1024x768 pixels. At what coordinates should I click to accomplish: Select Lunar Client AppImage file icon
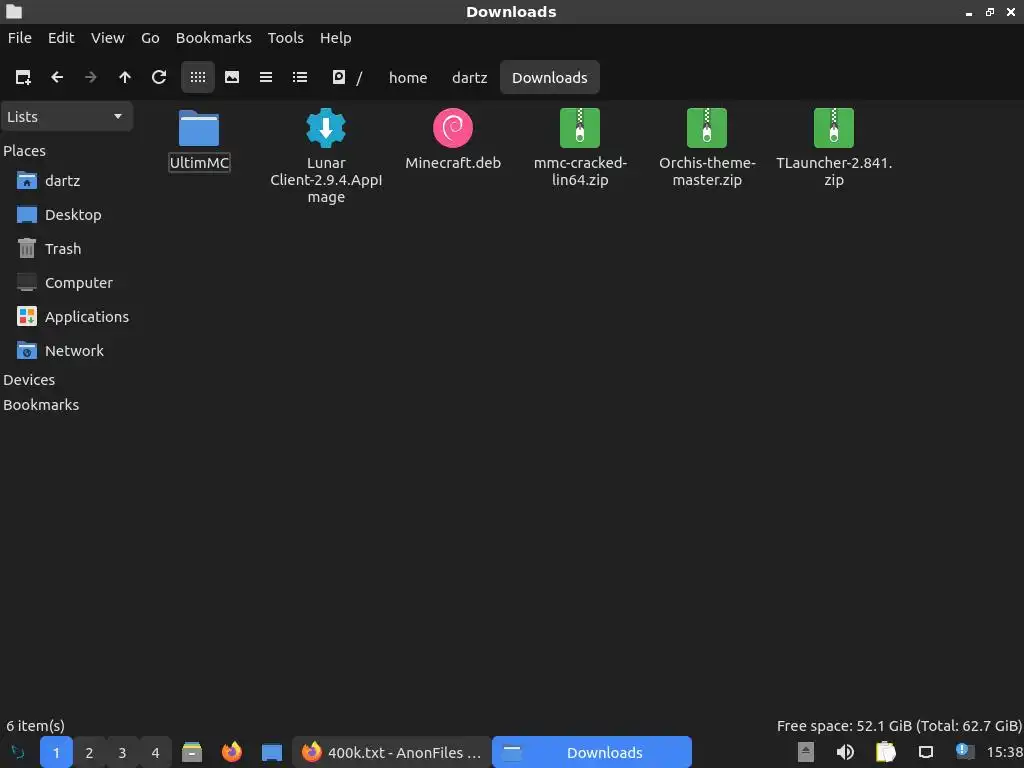[x=326, y=128]
